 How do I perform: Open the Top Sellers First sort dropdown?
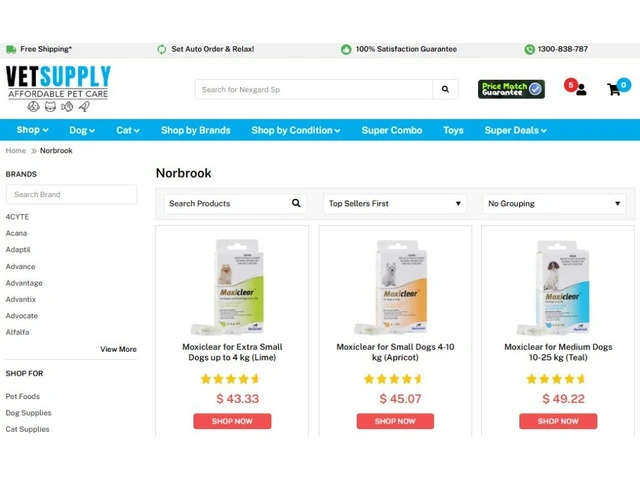[395, 203]
